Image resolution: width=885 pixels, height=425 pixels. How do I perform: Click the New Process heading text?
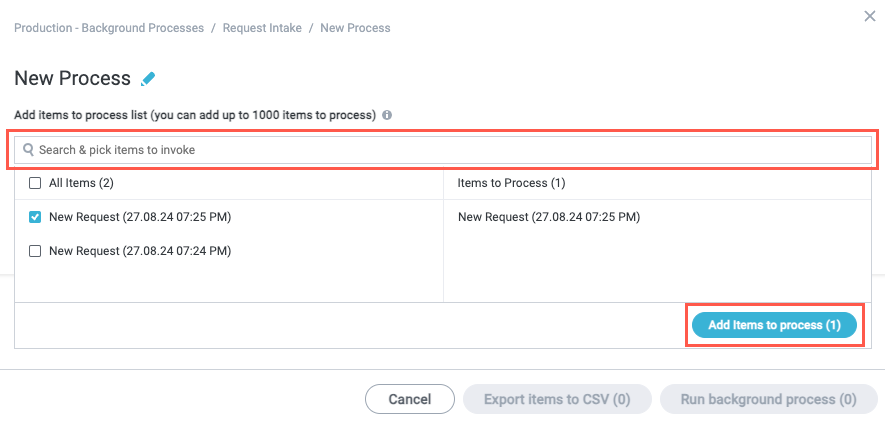72,78
